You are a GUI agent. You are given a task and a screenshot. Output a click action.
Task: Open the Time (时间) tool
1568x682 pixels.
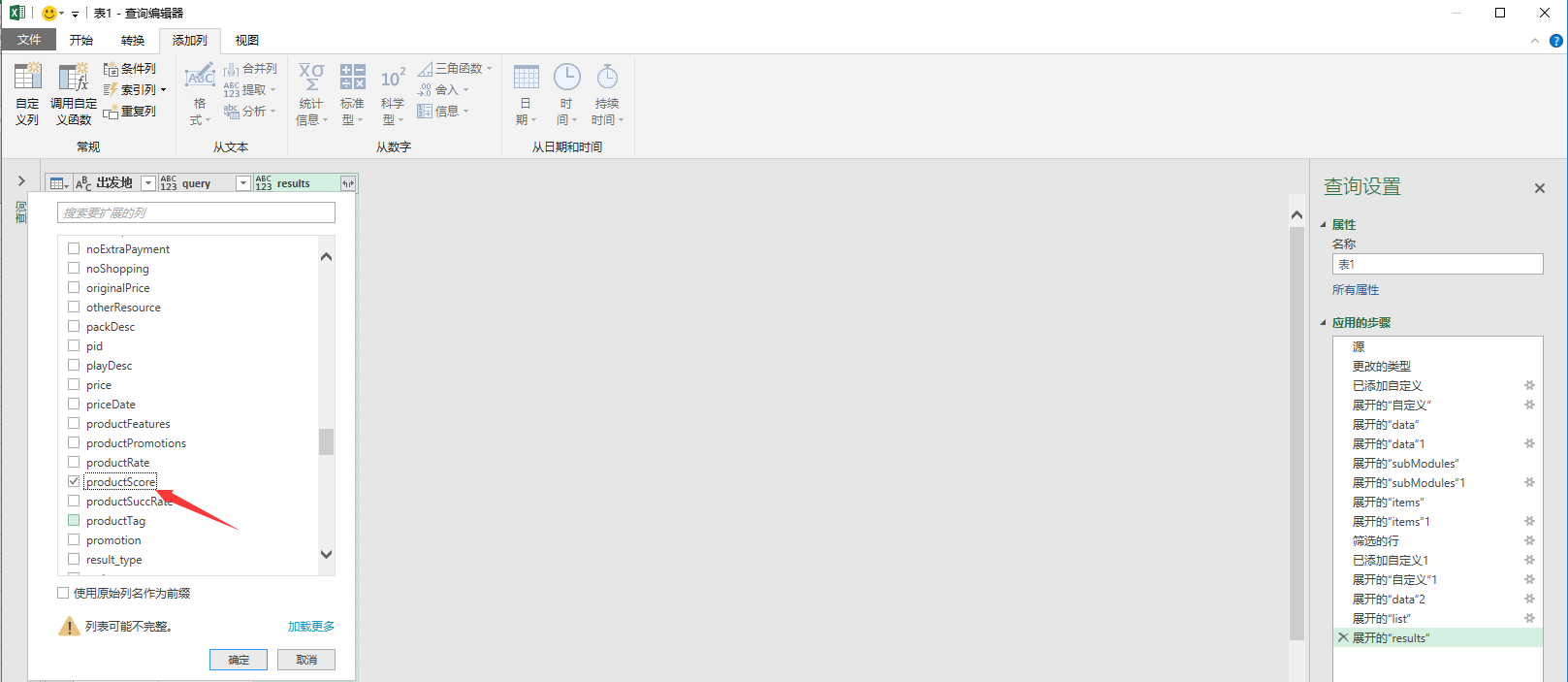(x=566, y=94)
